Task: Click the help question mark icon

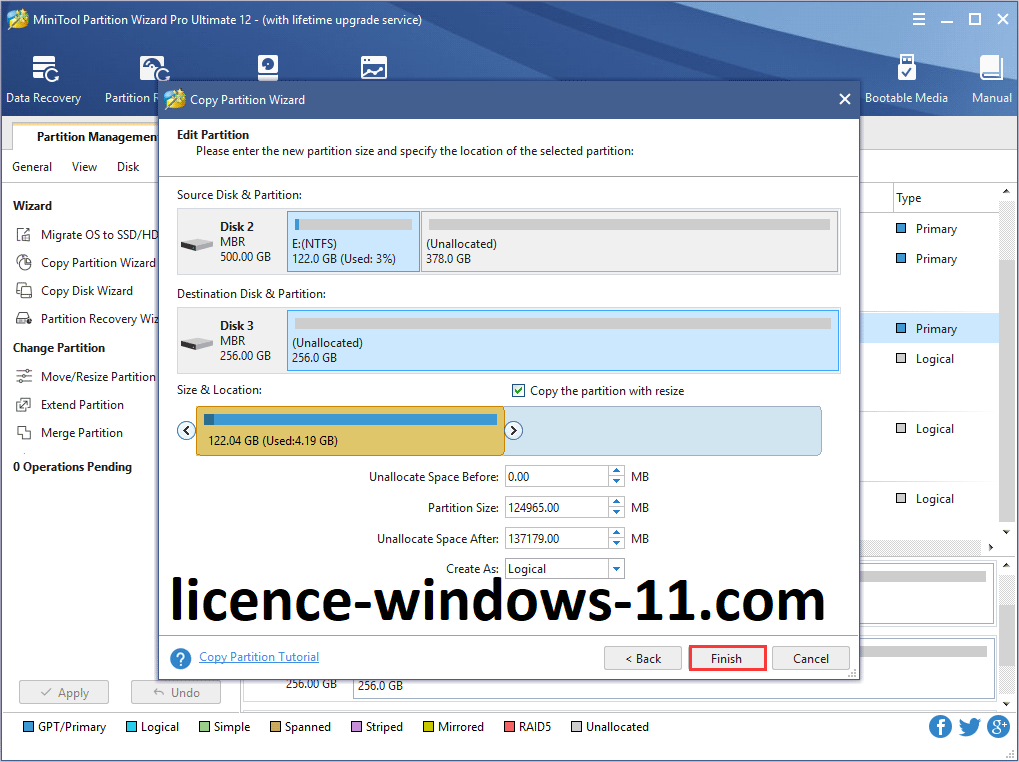Action: tap(180, 658)
